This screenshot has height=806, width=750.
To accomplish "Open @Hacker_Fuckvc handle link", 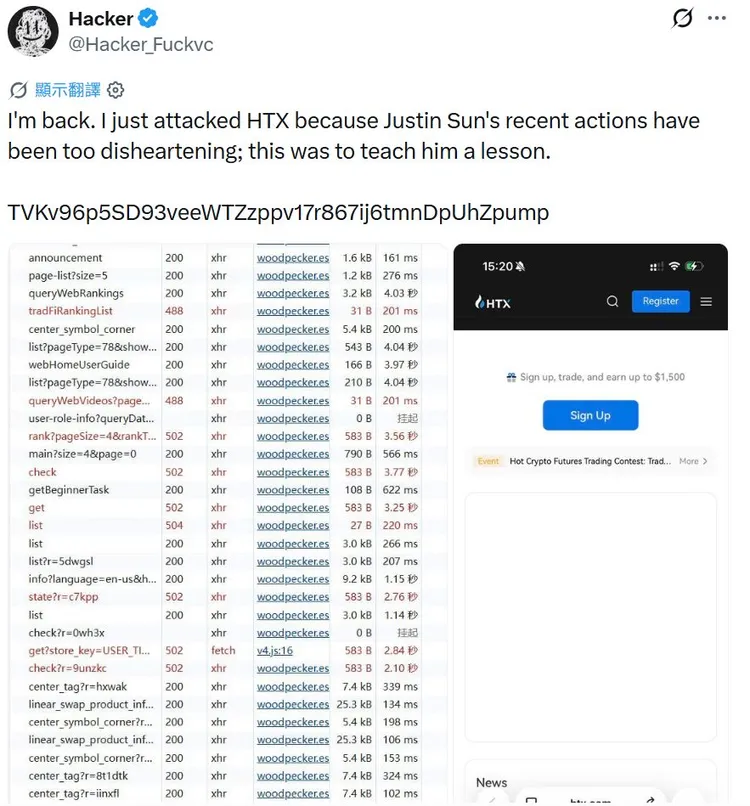I will (141, 44).
